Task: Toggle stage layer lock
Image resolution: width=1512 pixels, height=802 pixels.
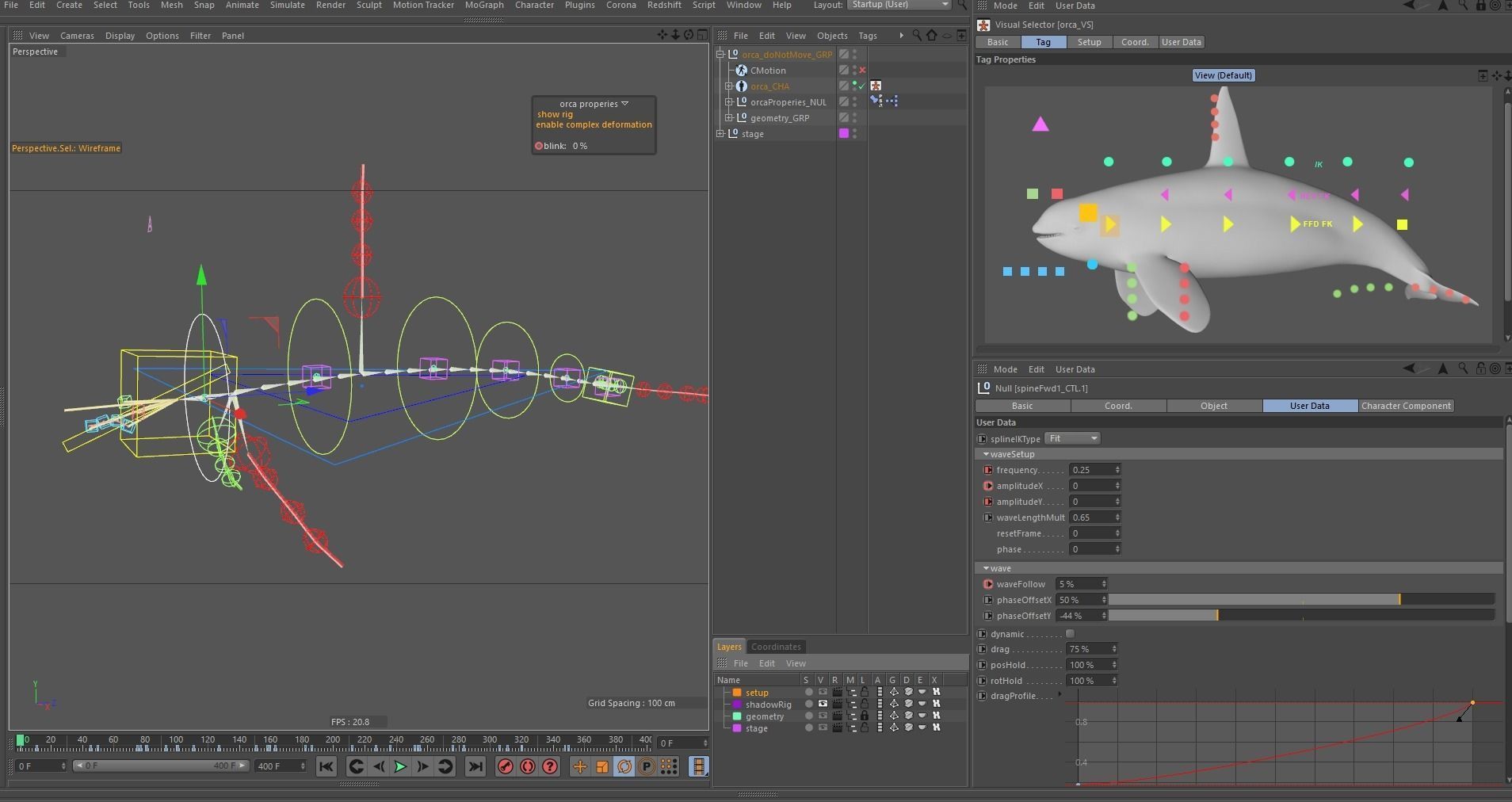Action: point(865,728)
